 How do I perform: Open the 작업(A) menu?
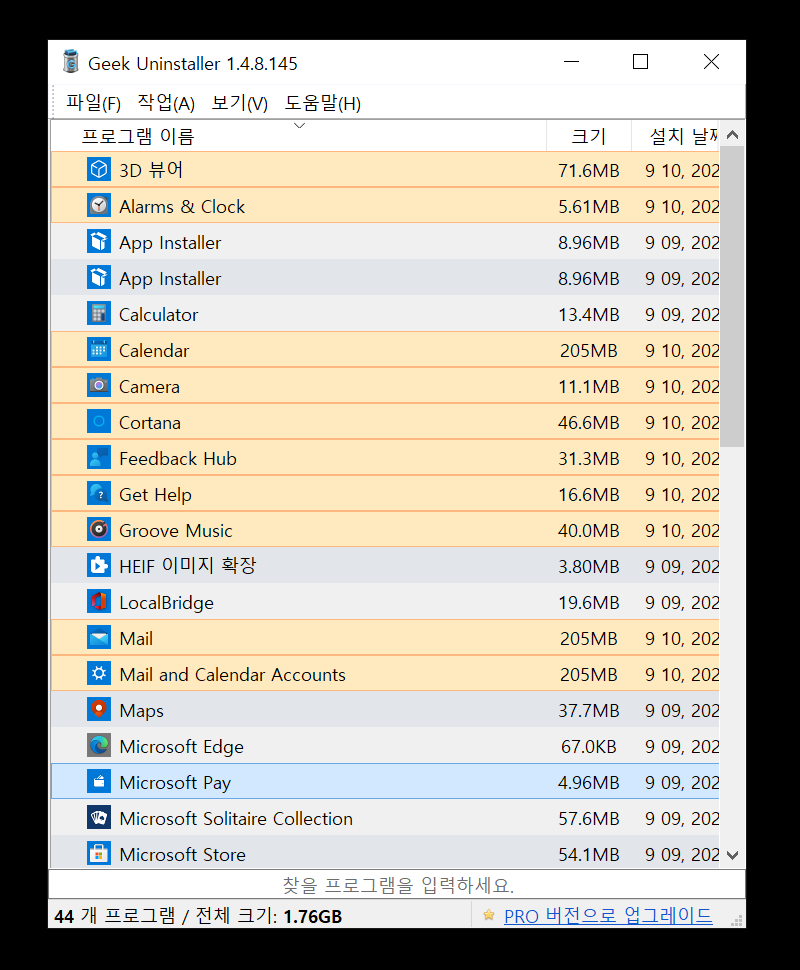coord(166,103)
